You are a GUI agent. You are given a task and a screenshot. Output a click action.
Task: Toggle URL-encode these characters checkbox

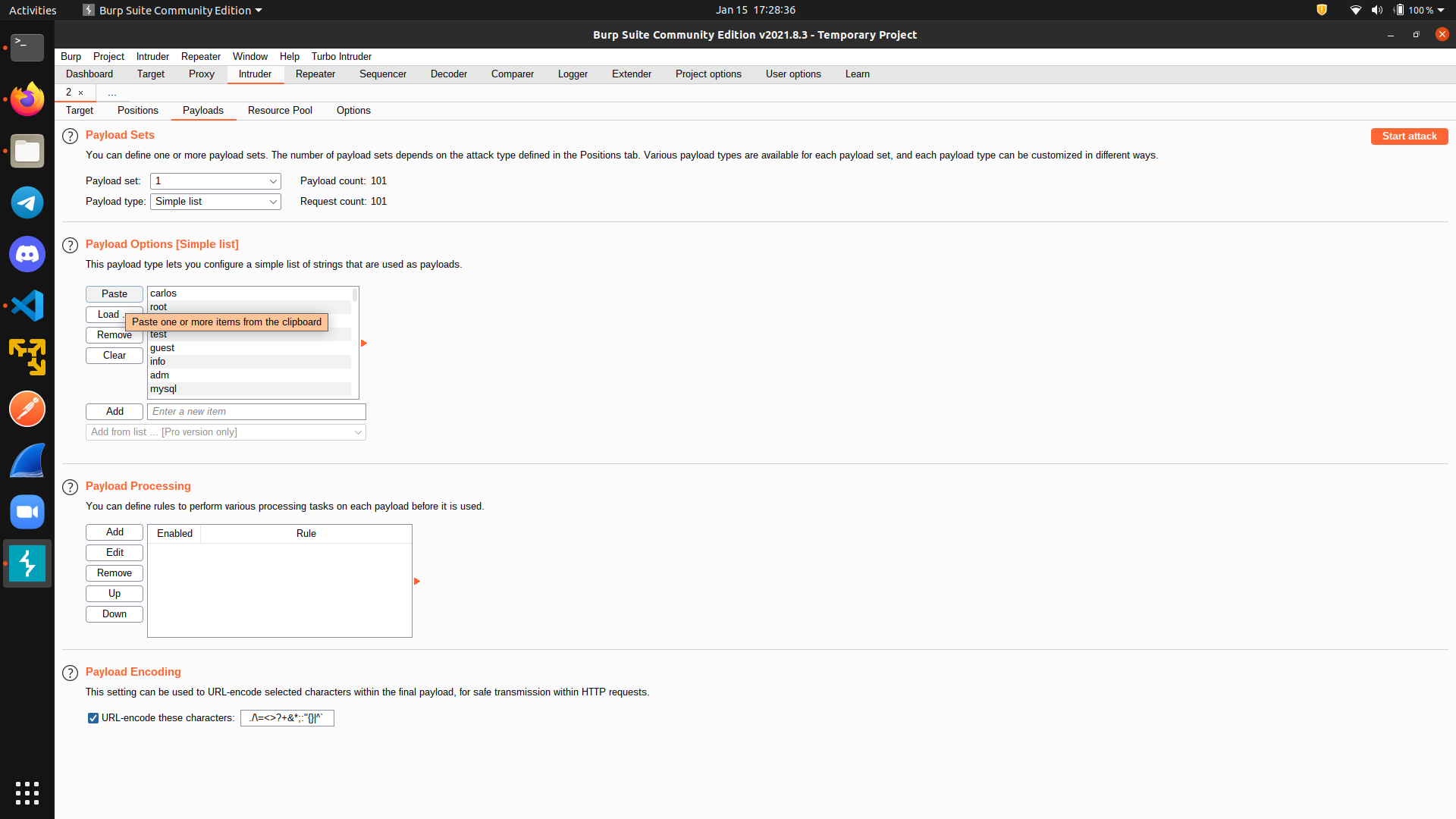pyautogui.click(x=93, y=718)
